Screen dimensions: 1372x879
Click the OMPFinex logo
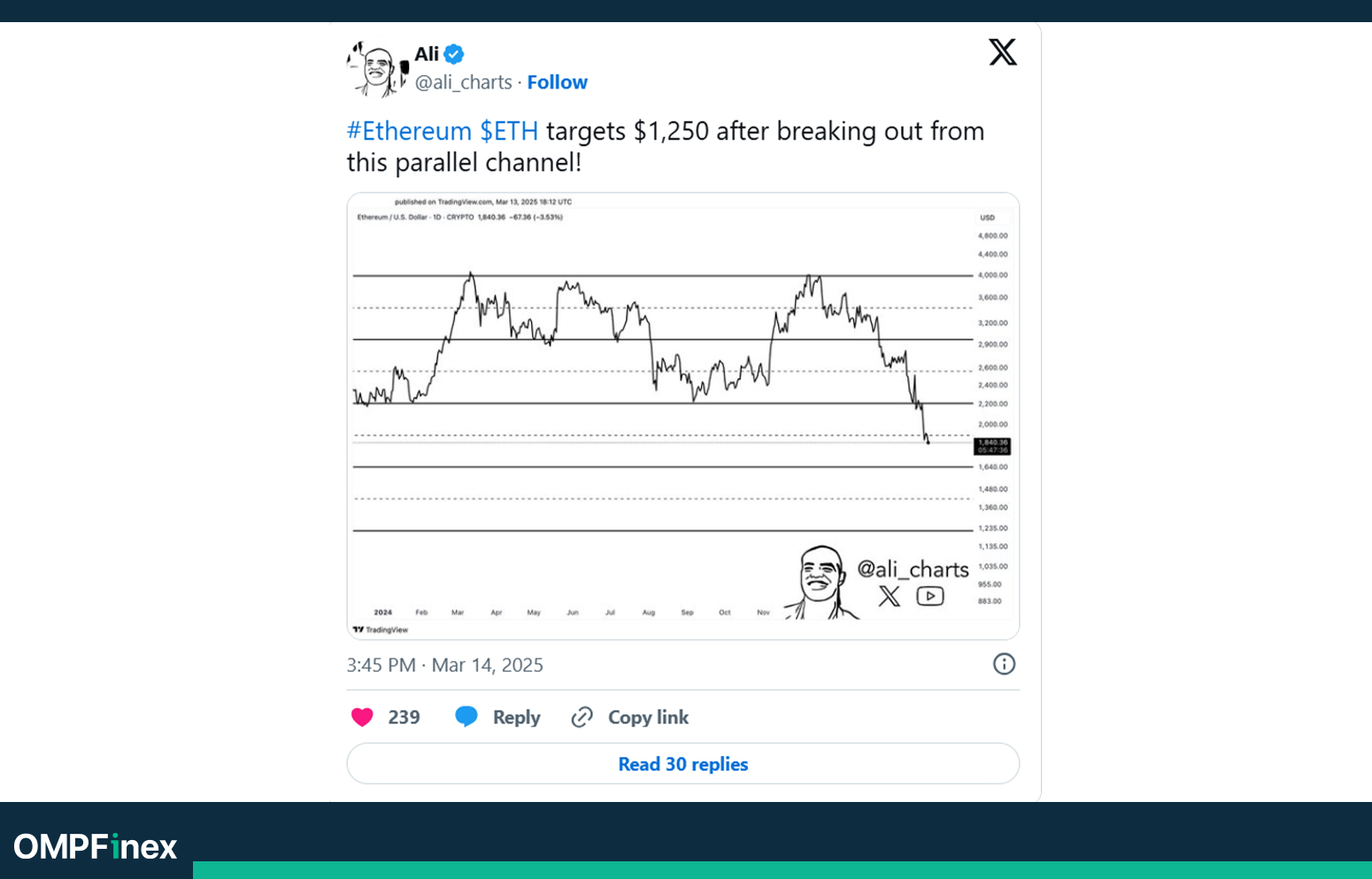pos(96,846)
